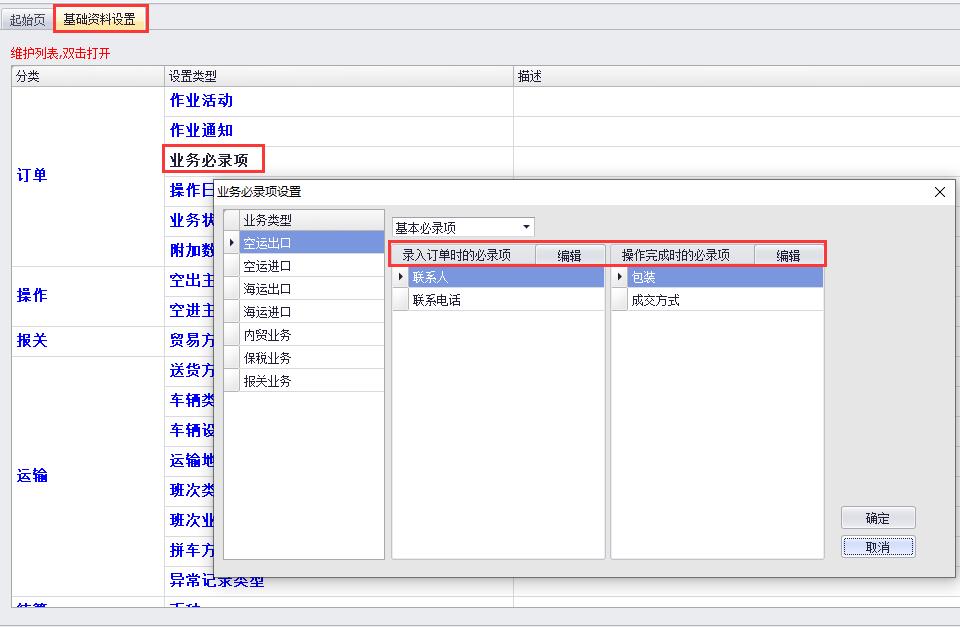Image resolution: width=960 pixels, height=627 pixels.
Task: Click row selector arrow beside 空运出口
Action: tap(232, 243)
